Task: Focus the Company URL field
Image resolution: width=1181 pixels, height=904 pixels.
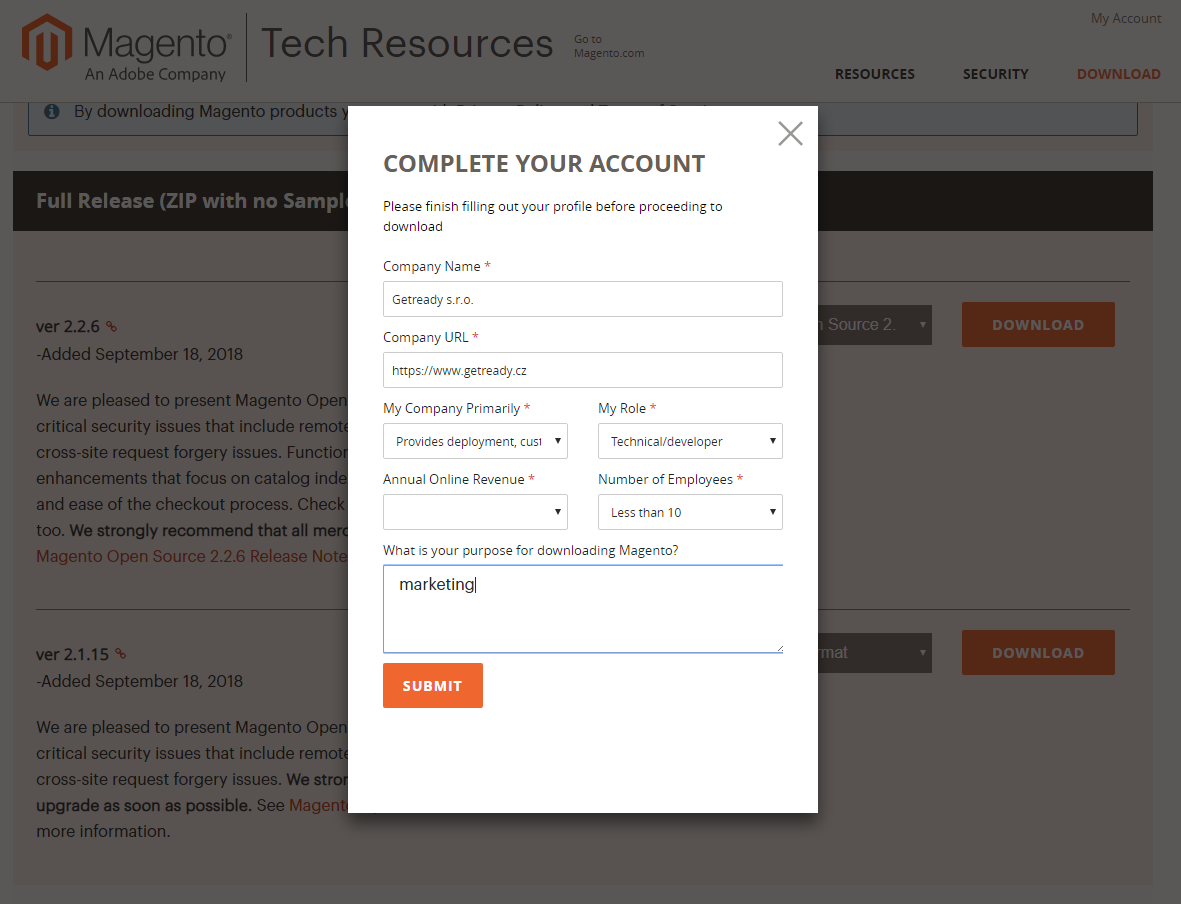Action: point(582,370)
